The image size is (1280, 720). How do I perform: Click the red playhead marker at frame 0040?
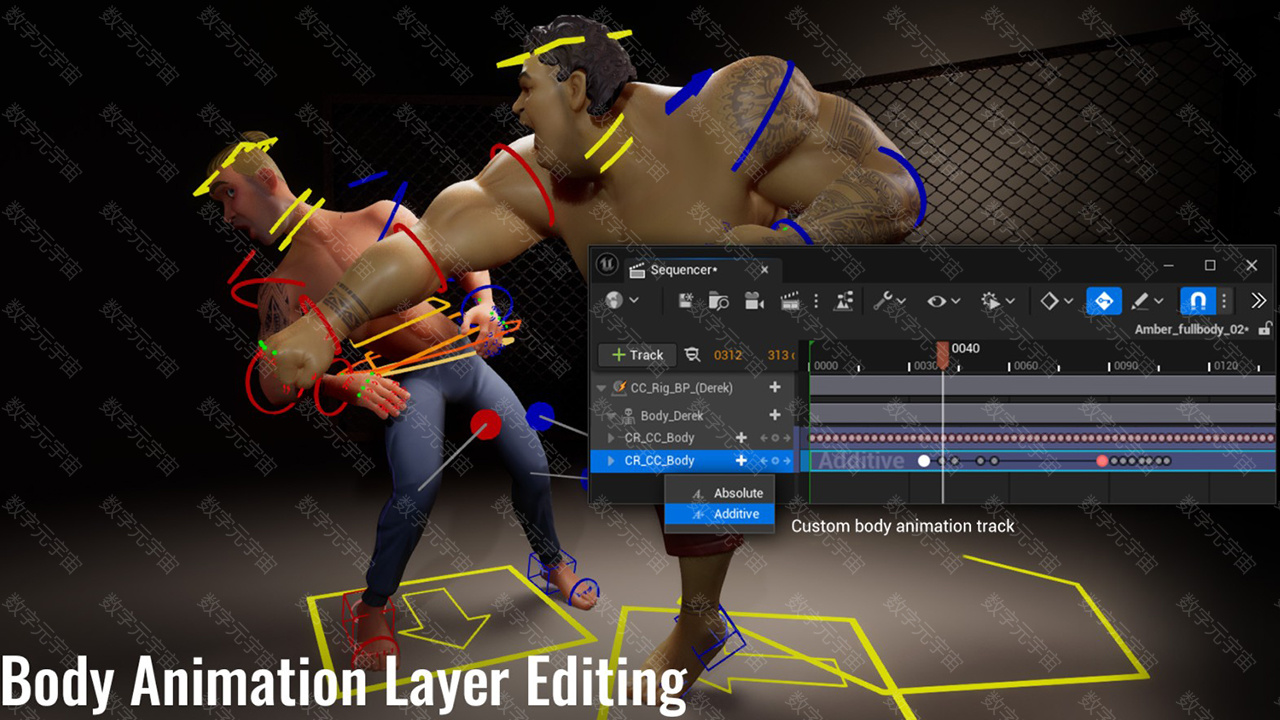pyautogui.click(x=942, y=353)
